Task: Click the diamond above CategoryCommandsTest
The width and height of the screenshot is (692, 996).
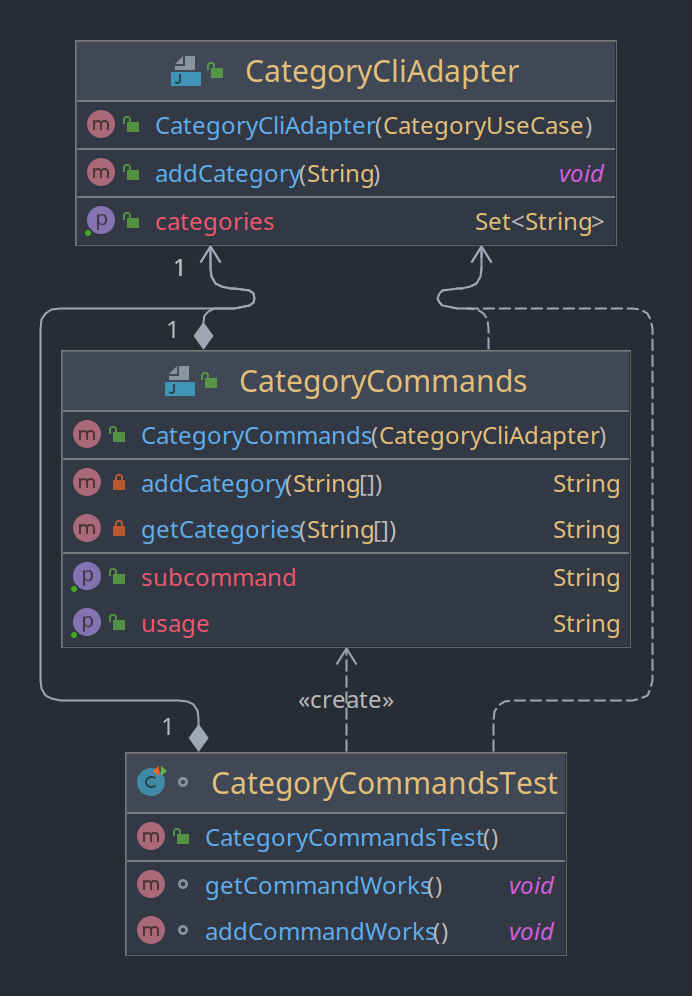Action: tap(199, 737)
